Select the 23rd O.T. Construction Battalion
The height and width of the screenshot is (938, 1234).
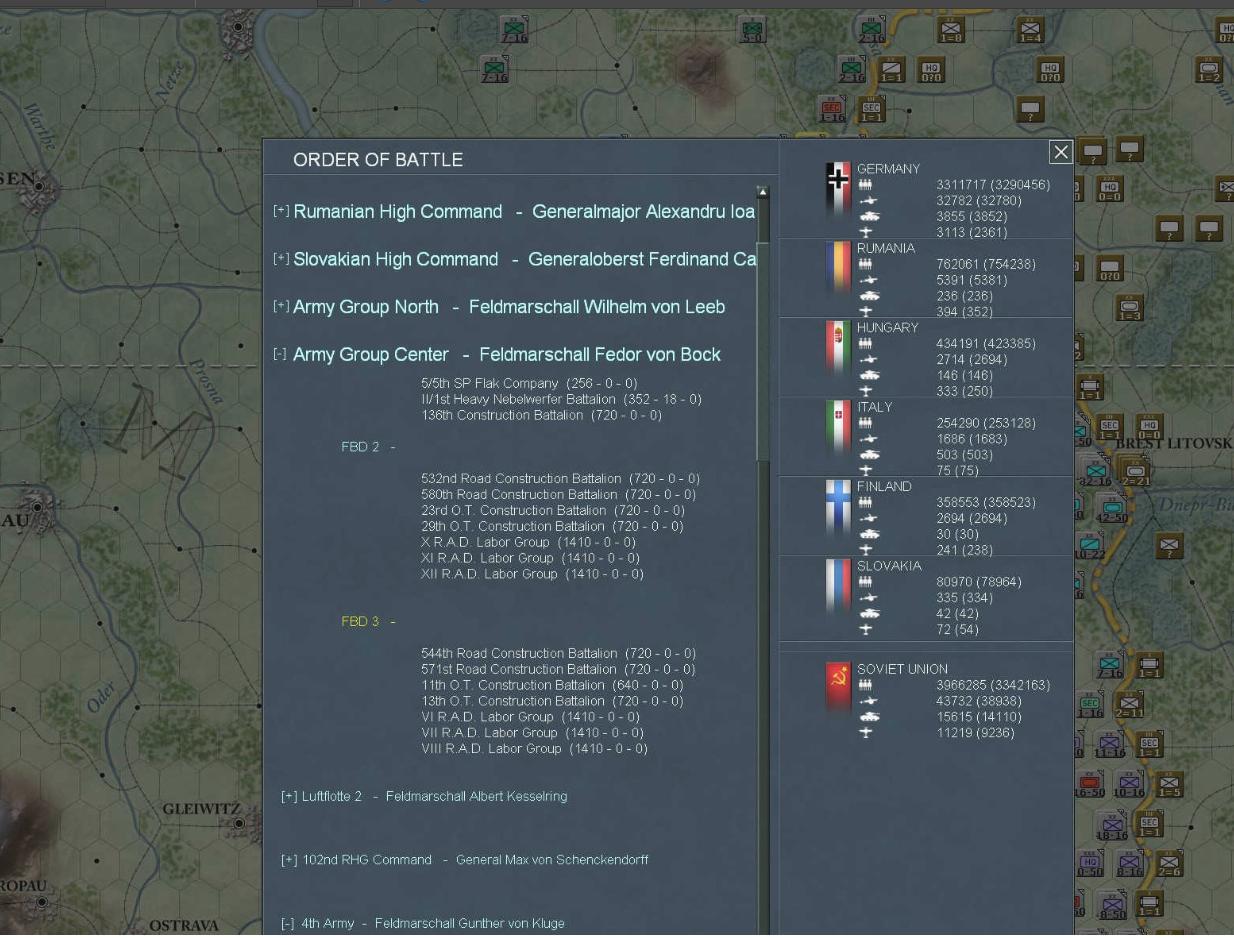click(x=552, y=511)
